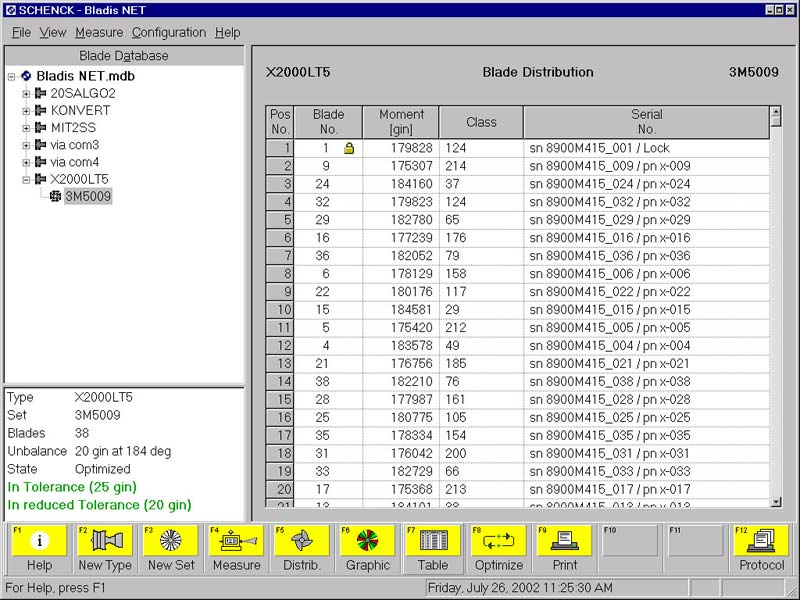The height and width of the screenshot is (600, 800).
Task: Select the 3M5009 blade set
Action: [88, 197]
